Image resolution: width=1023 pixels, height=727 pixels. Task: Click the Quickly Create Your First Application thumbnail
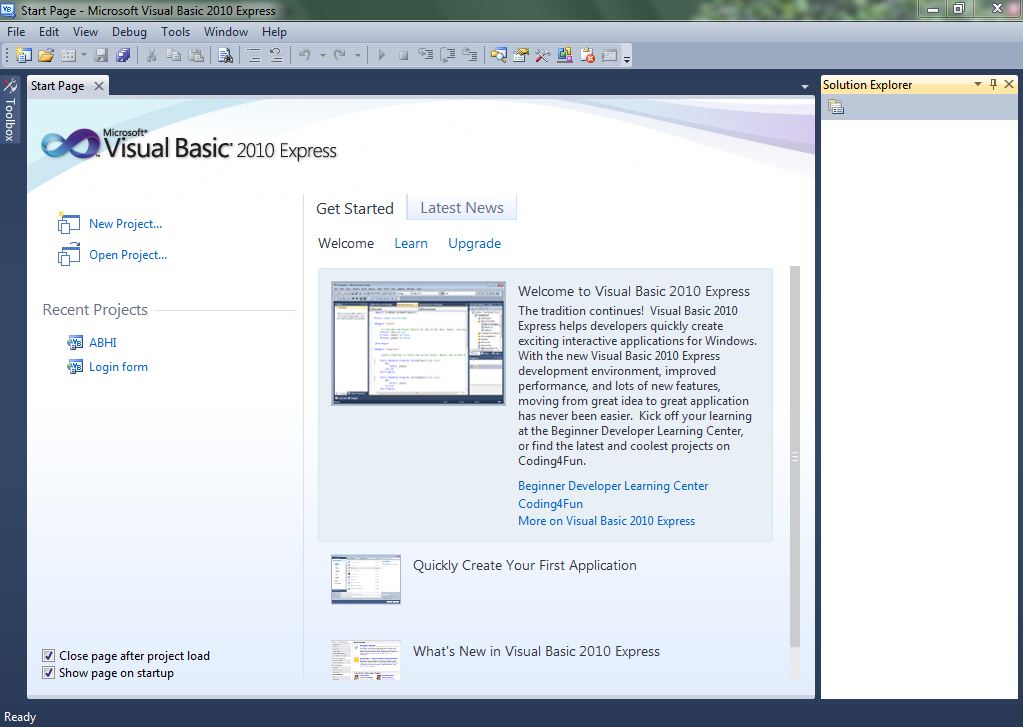tap(365, 578)
